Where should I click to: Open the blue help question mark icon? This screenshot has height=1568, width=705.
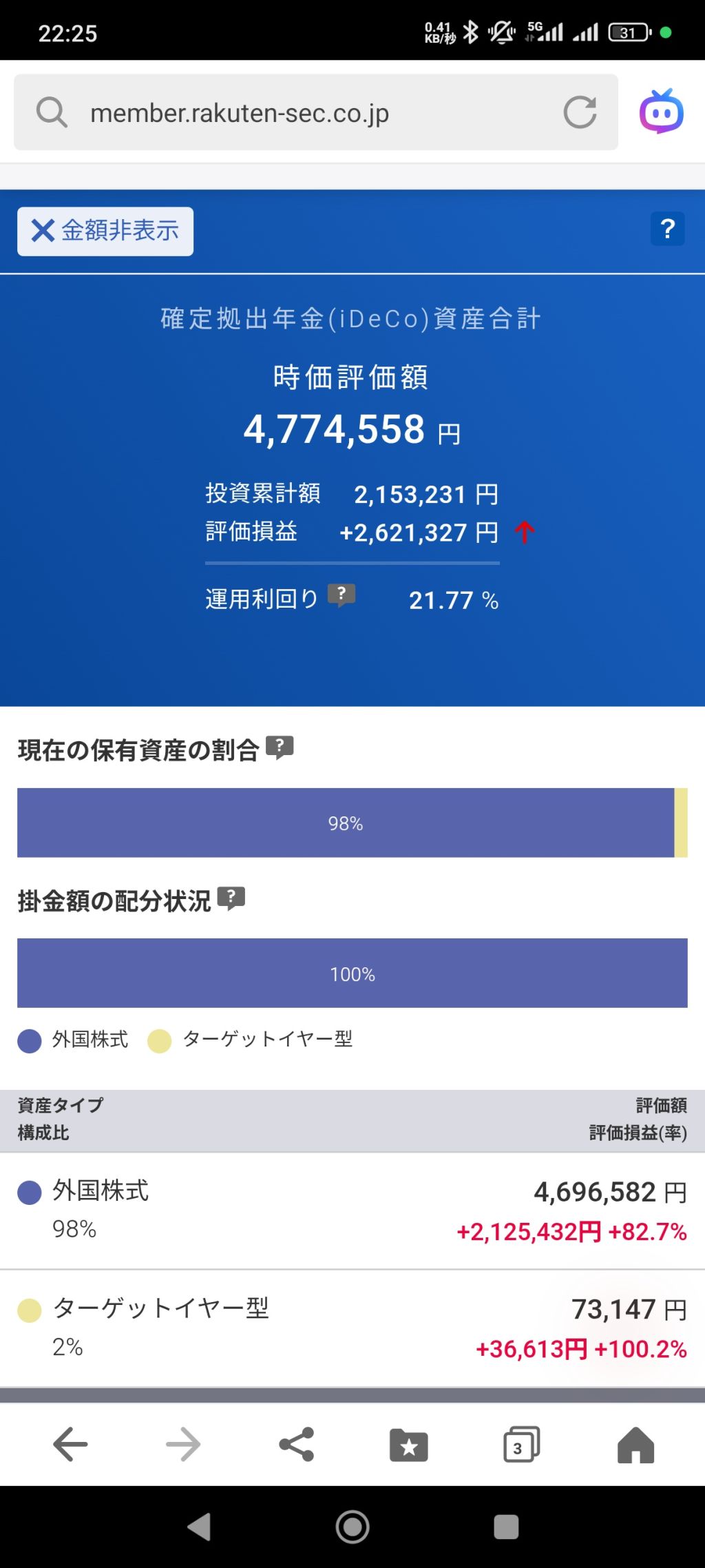click(667, 229)
